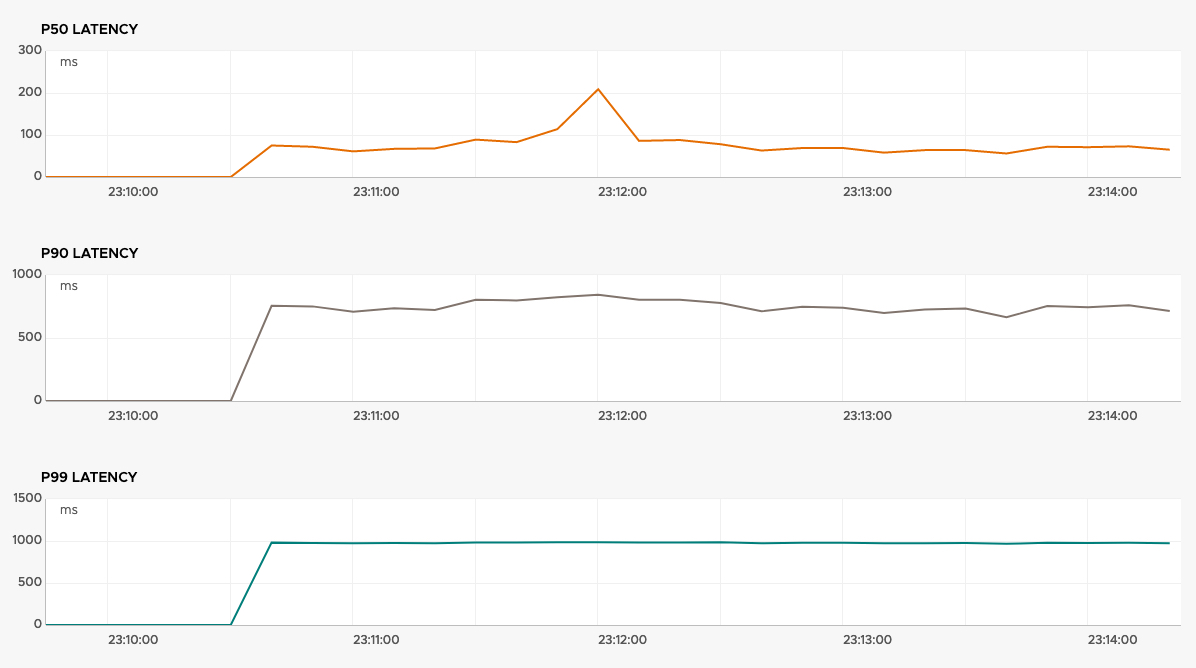1196x668 pixels.
Task: Click the P50 latency spike peak at 23:12:00
Action: [x=598, y=89]
